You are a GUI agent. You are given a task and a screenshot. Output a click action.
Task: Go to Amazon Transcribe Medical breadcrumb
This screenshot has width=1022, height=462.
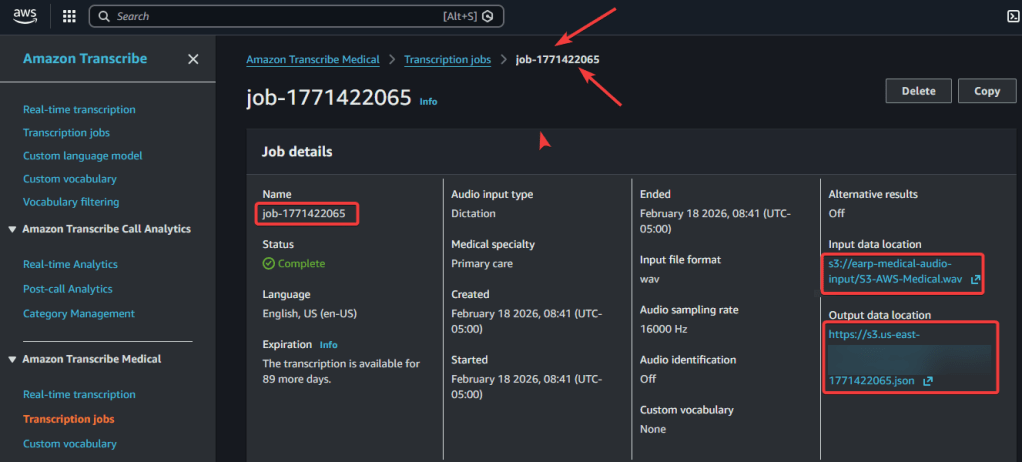pos(312,60)
